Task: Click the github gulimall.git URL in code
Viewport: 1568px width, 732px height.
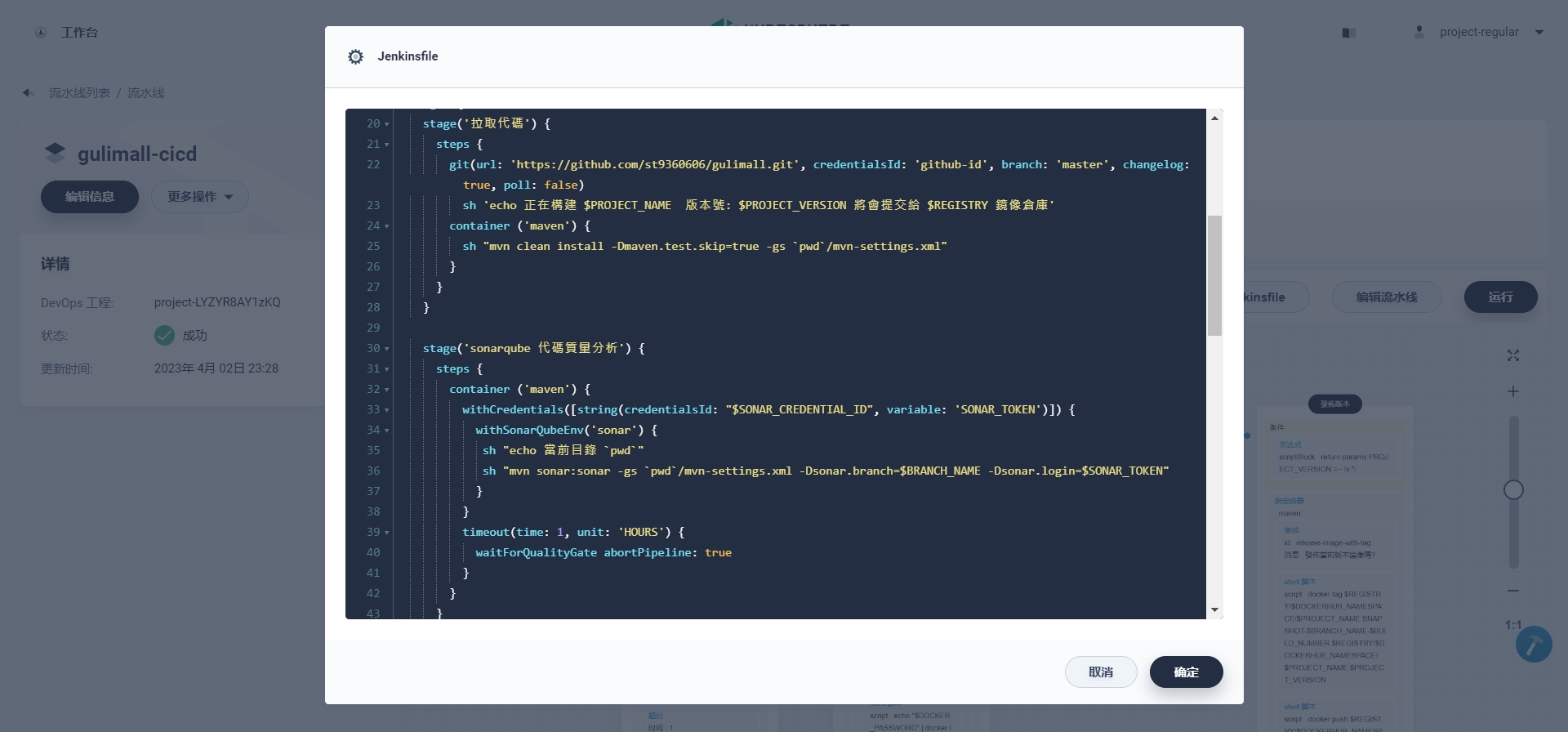Action: [655, 164]
